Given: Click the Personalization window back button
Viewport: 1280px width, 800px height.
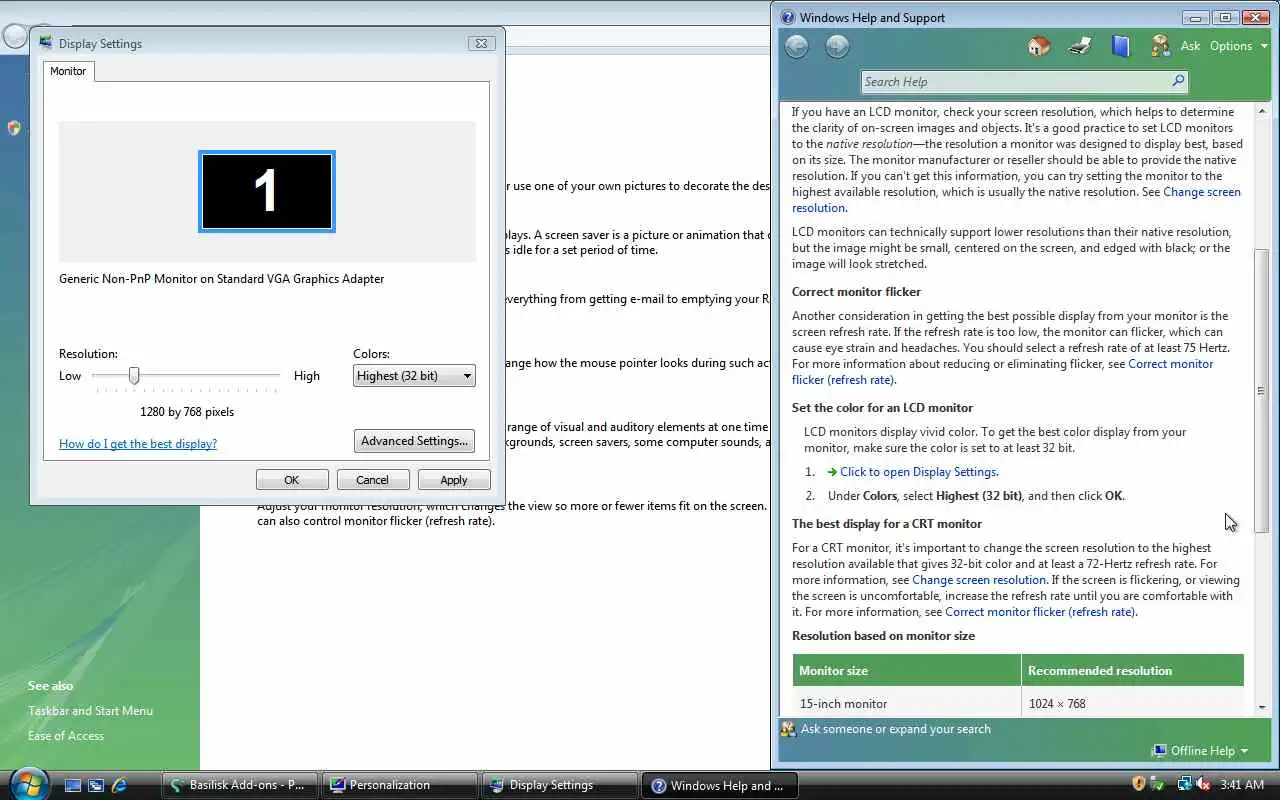Looking at the screenshot, I should [14, 37].
